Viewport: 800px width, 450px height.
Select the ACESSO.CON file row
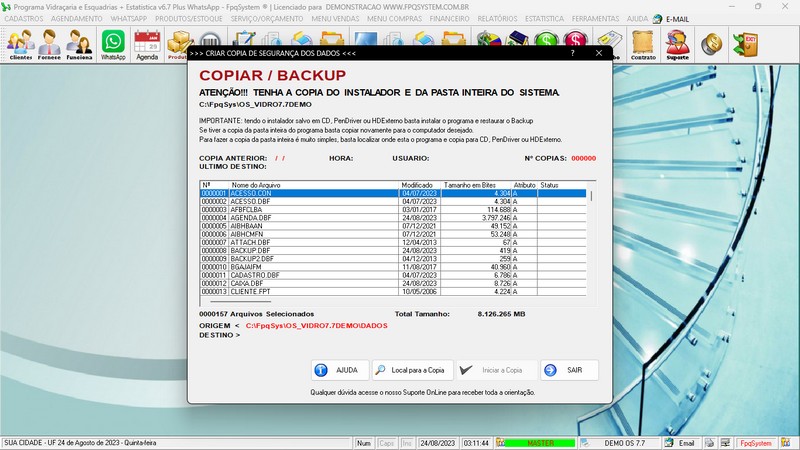click(x=393, y=193)
